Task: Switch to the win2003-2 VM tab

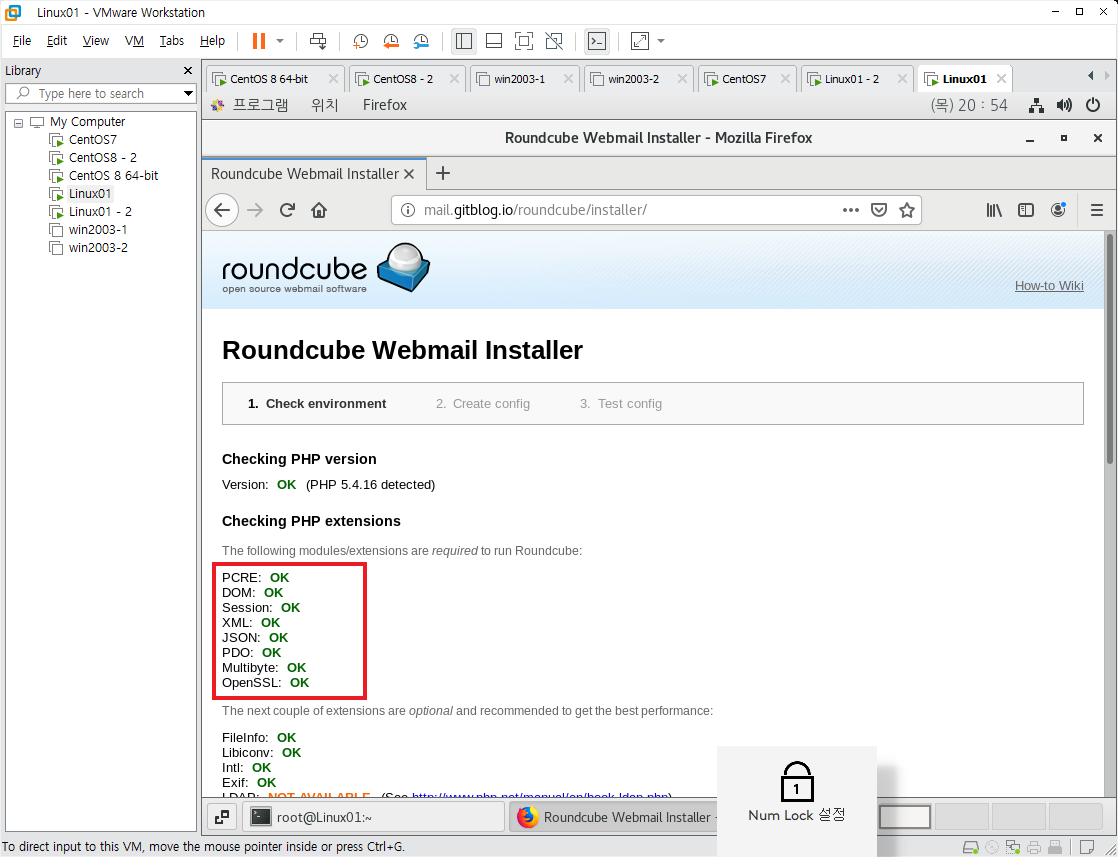Action: pos(633,79)
